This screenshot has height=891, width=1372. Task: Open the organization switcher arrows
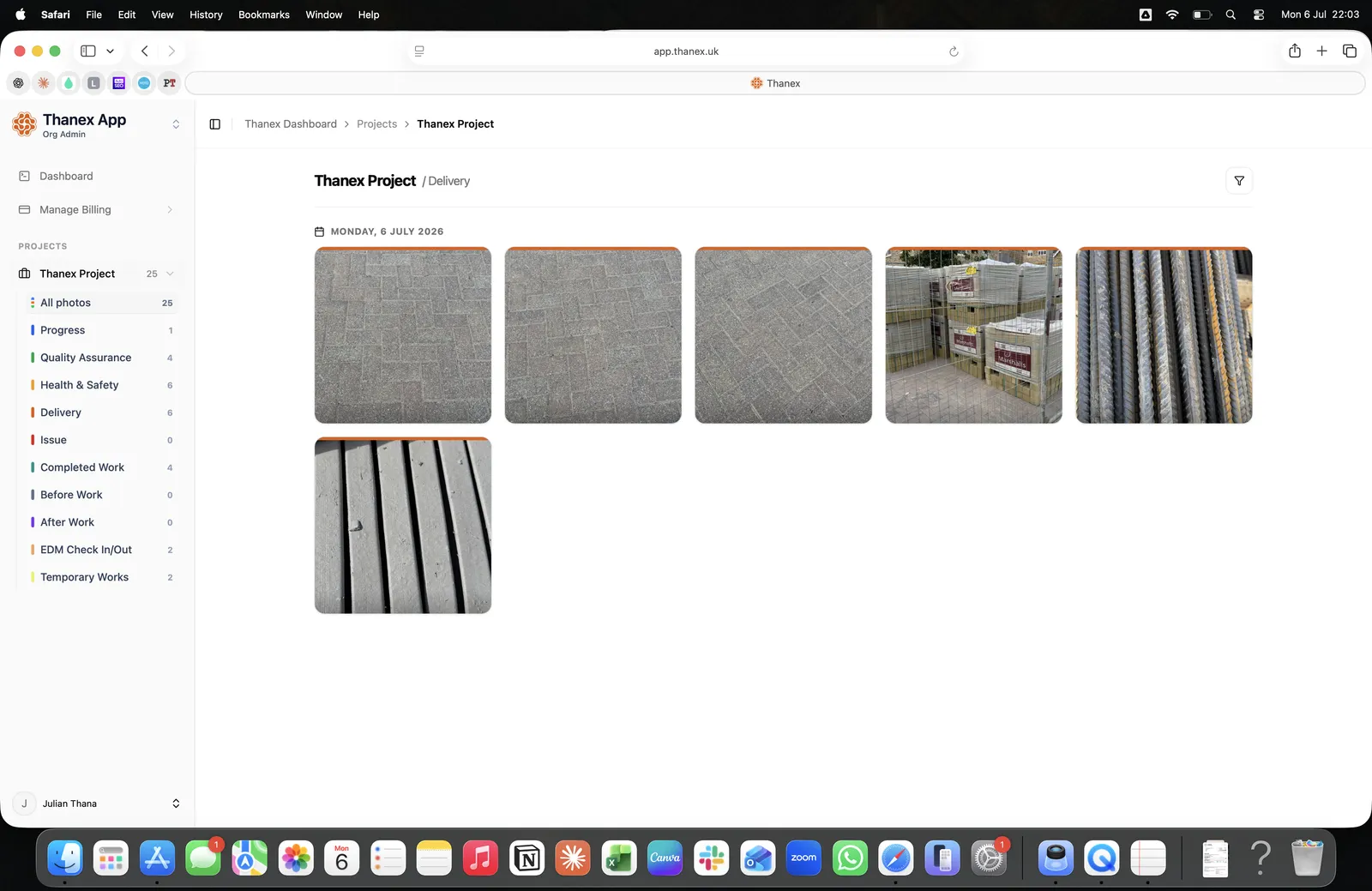coord(176,124)
